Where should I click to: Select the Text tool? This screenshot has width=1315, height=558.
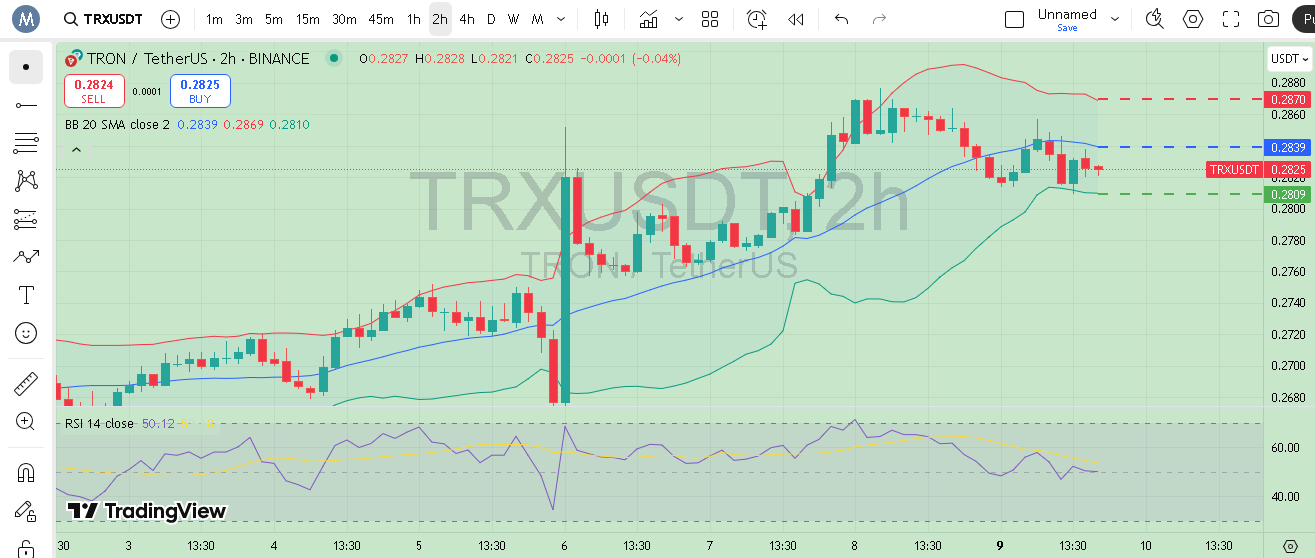pos(26,295)
